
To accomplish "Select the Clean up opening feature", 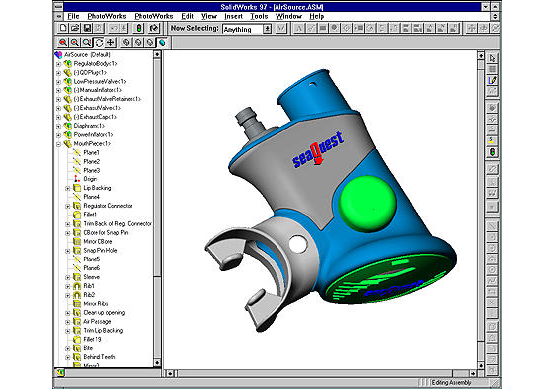I will 104,313.
